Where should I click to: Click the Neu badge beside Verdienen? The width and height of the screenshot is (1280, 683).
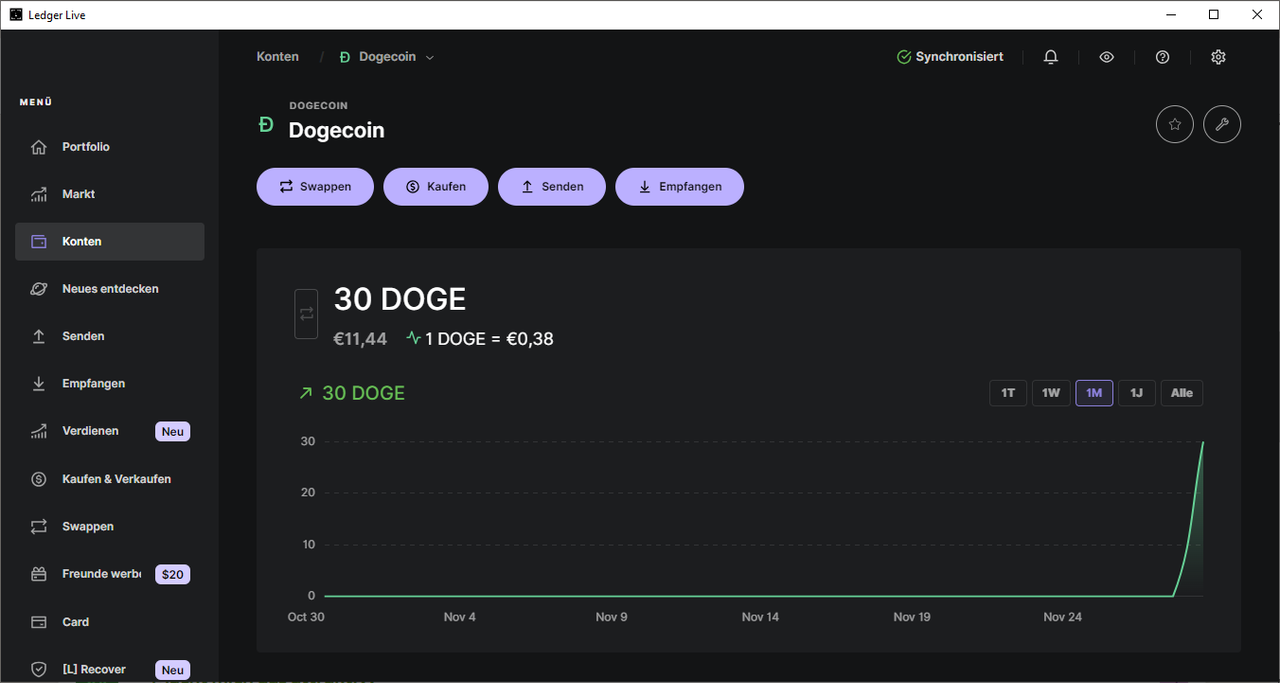[x=173, y=432]
